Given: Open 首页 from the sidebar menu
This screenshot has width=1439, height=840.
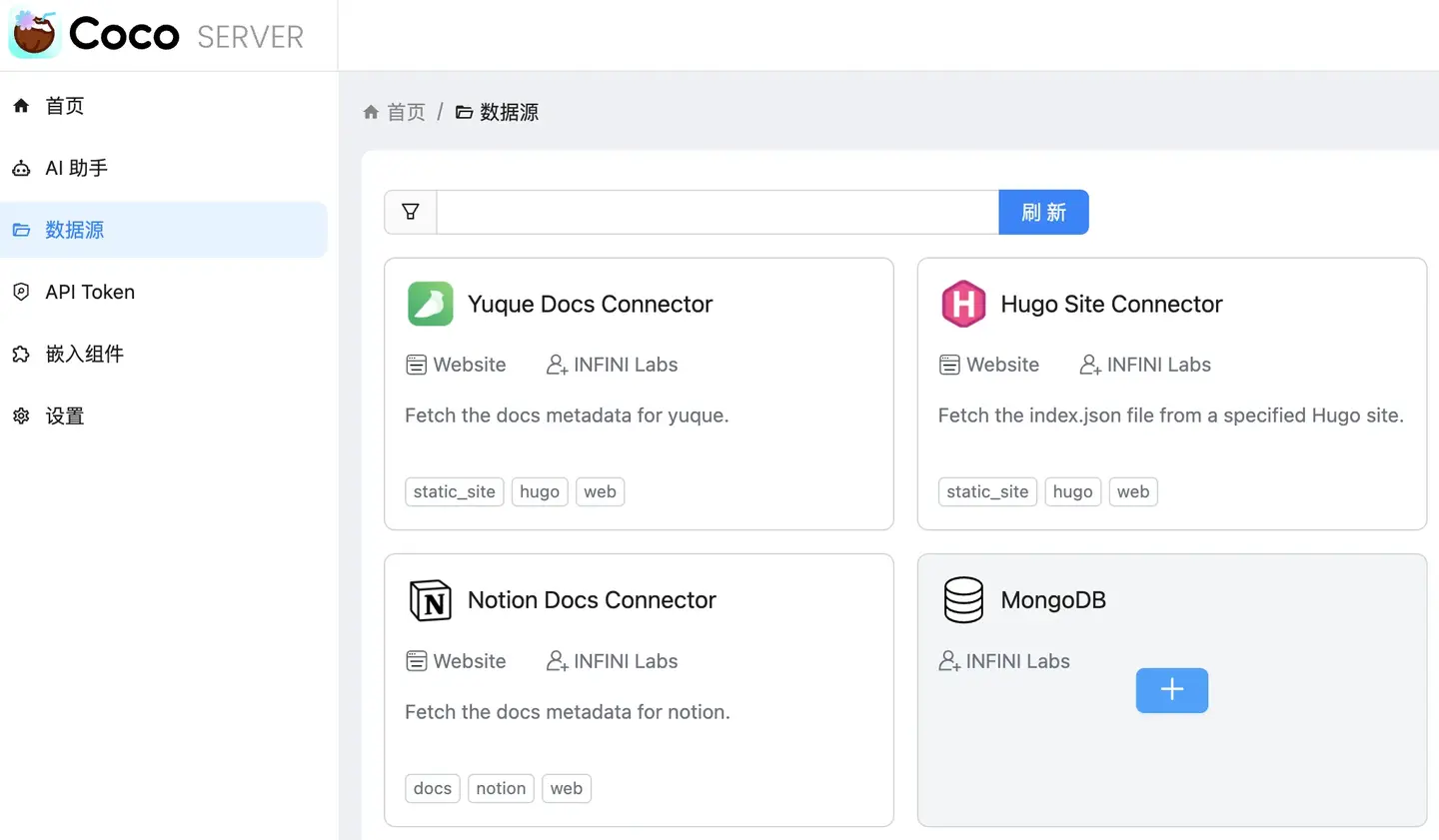Looking at the screenshot, I should pos(64,106).
